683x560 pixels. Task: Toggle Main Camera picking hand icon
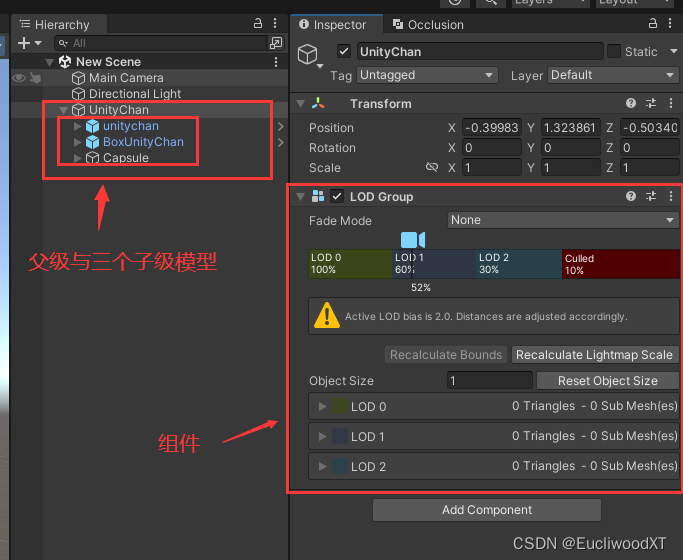tap(35, 78)
